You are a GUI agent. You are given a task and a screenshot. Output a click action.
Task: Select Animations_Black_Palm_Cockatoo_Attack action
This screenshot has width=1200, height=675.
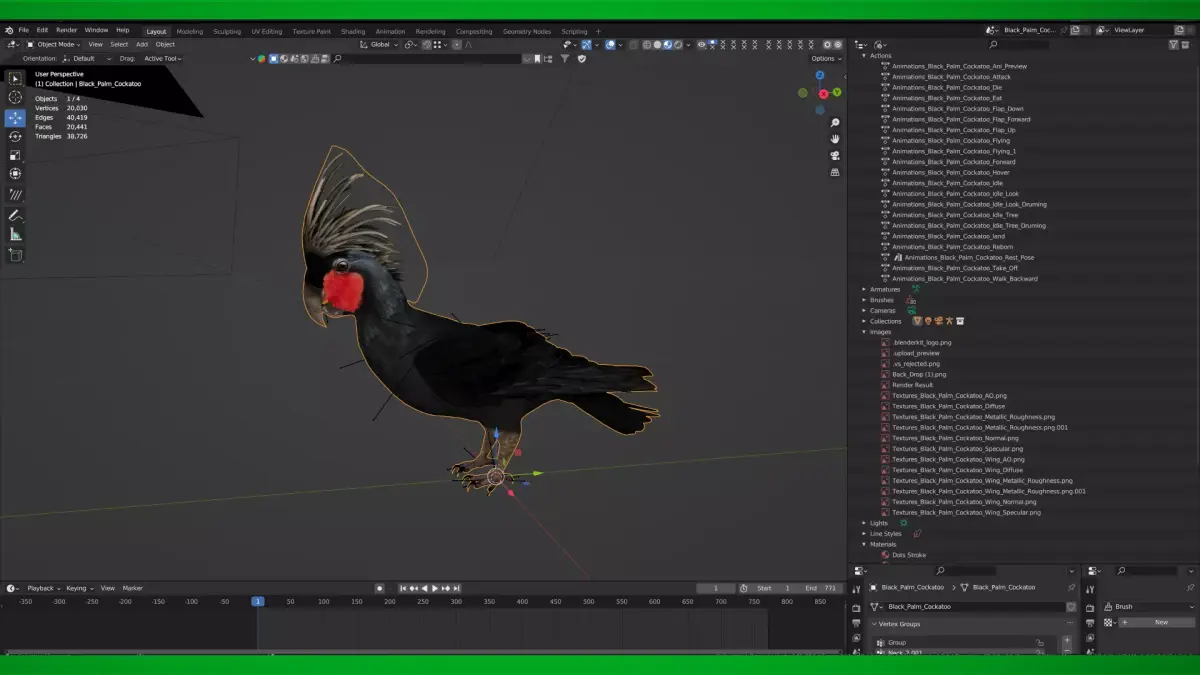click(x=951, y=77)
